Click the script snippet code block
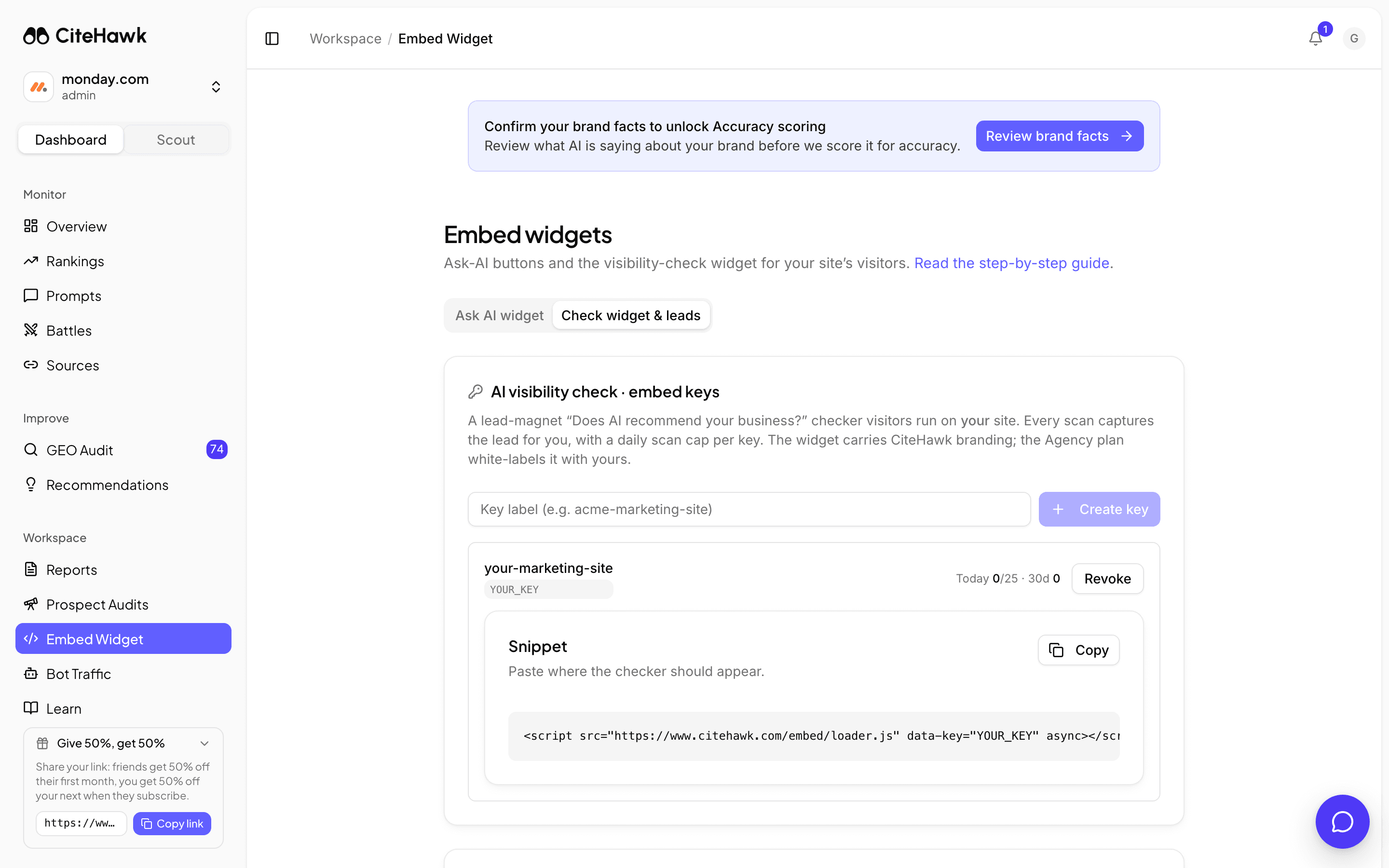Image resolution: width=1389 pixels, height=868 pixels. (814, 736)
